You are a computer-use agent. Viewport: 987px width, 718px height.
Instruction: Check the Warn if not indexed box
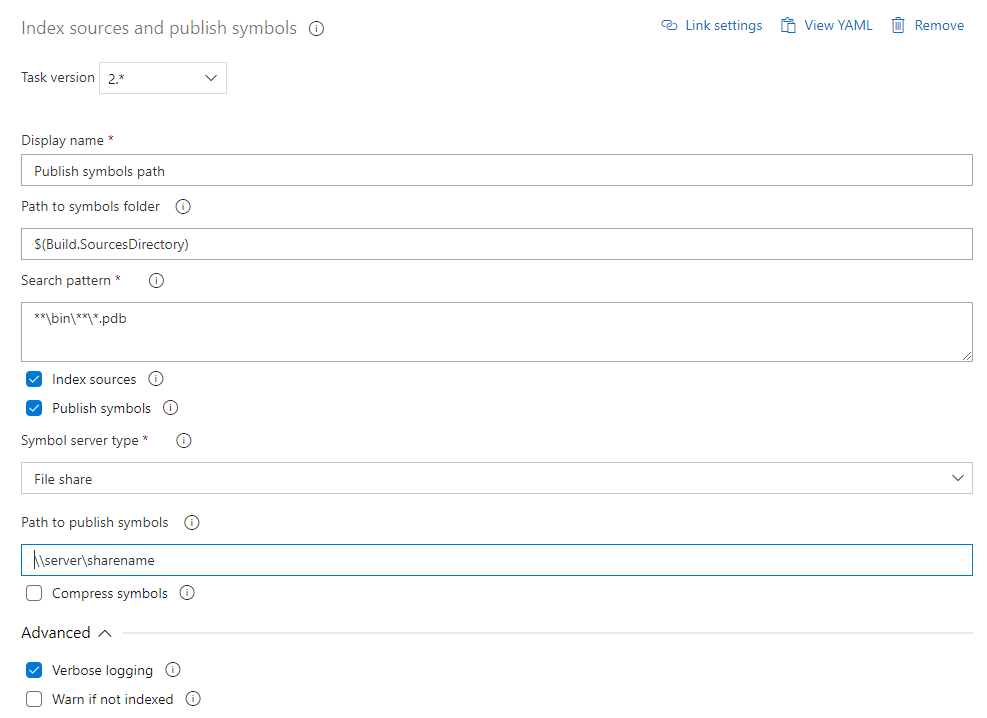click(x=34, y=699)
